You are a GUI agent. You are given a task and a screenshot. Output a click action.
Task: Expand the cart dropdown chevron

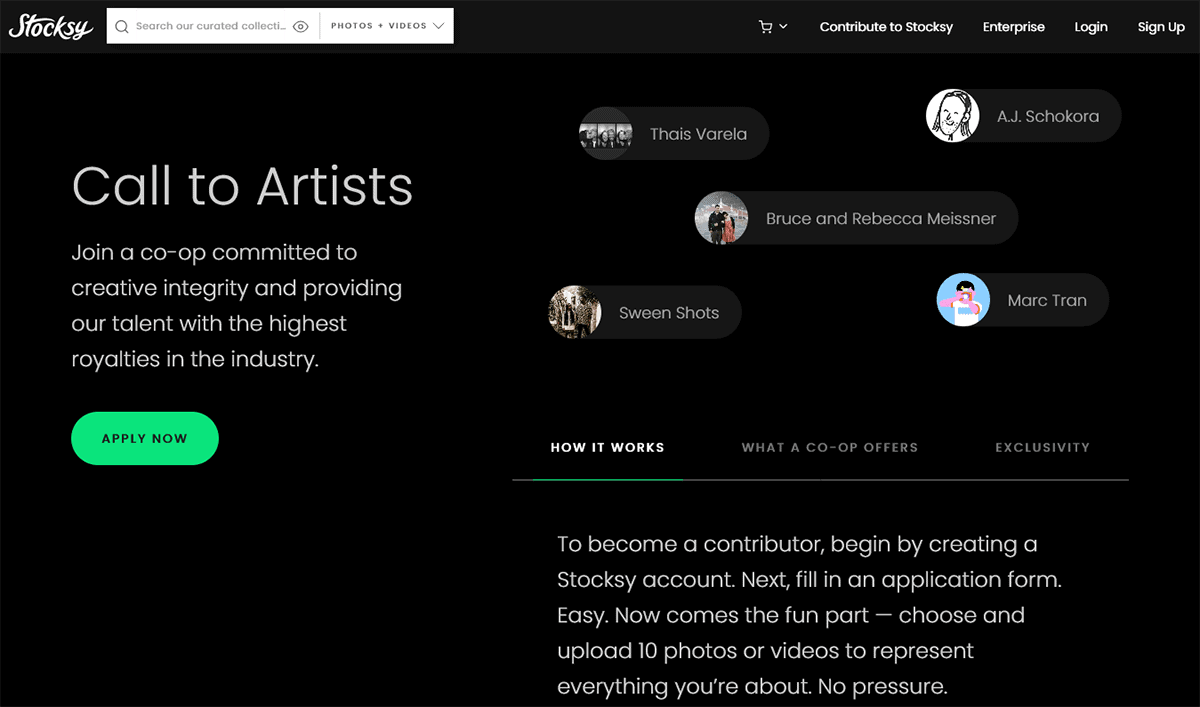(x=783, y=27)
